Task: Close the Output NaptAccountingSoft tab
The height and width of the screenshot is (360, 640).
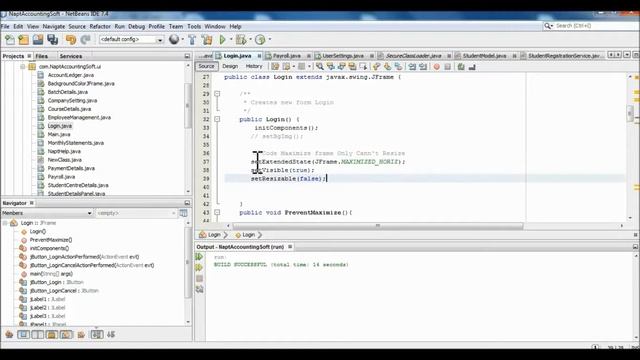Action: (290, 247)
